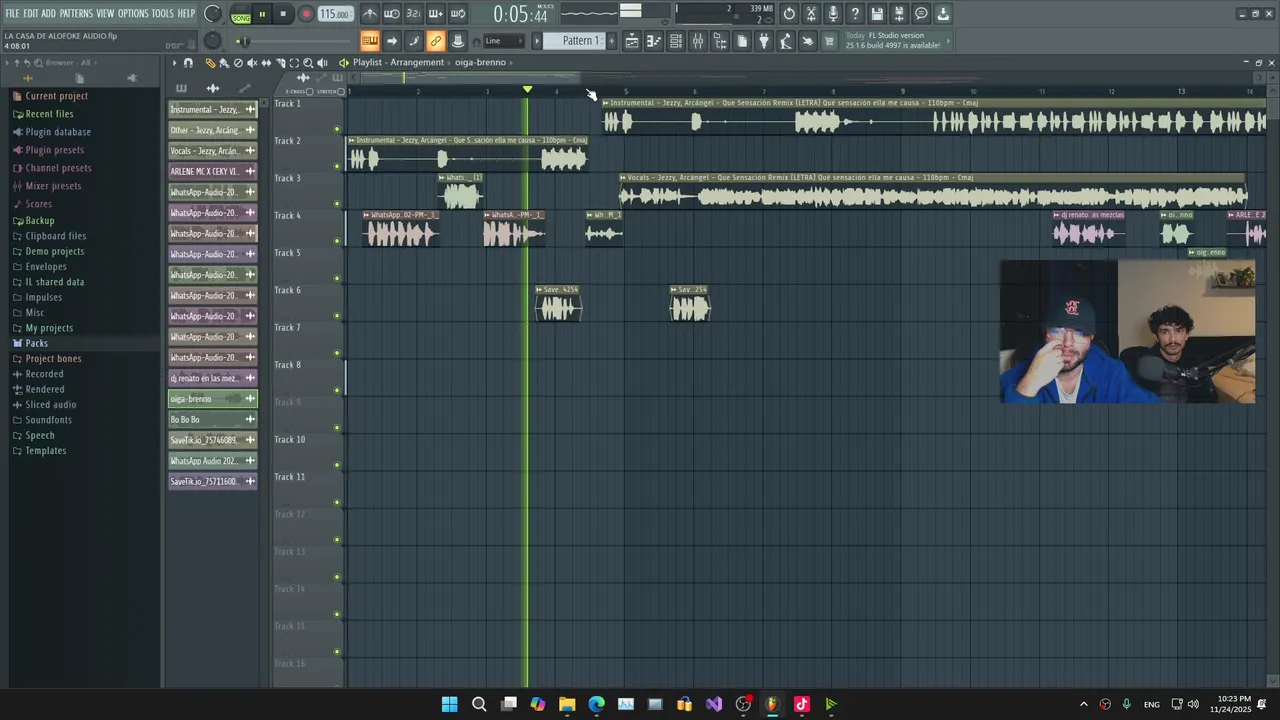Click the metronome icon
Viewport: 1280px width, 720px height.
pyautogui.click(x=370, y=14)
